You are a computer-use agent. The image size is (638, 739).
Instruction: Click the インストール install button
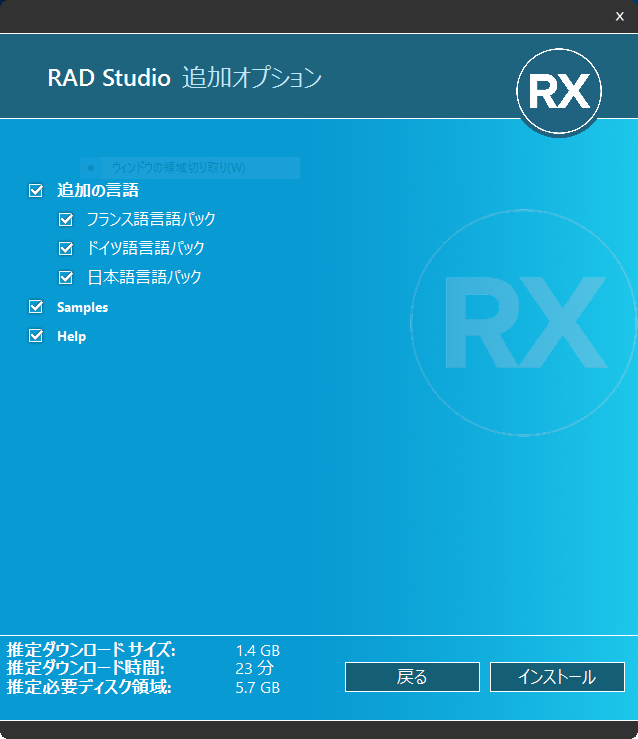click(x=557, y=677)
